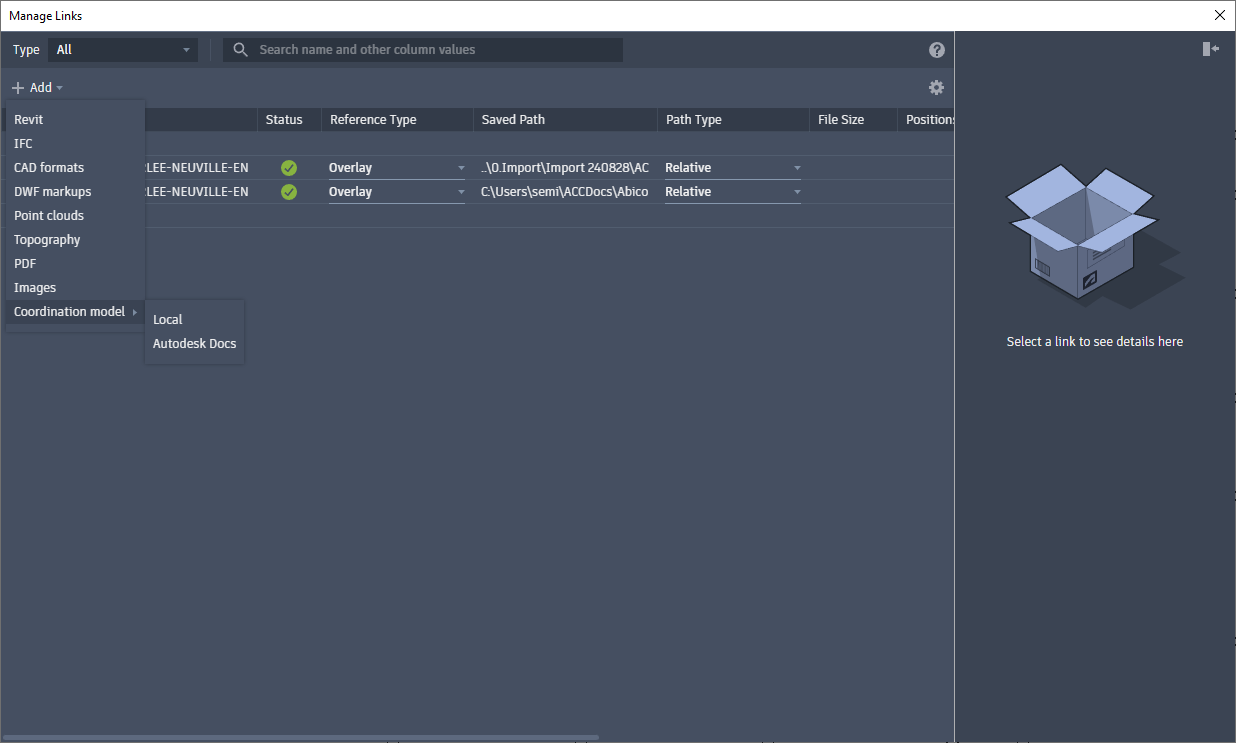The image size is (1236, 743).
Task: Click the settings gear icon
Action: click(936, 87)
